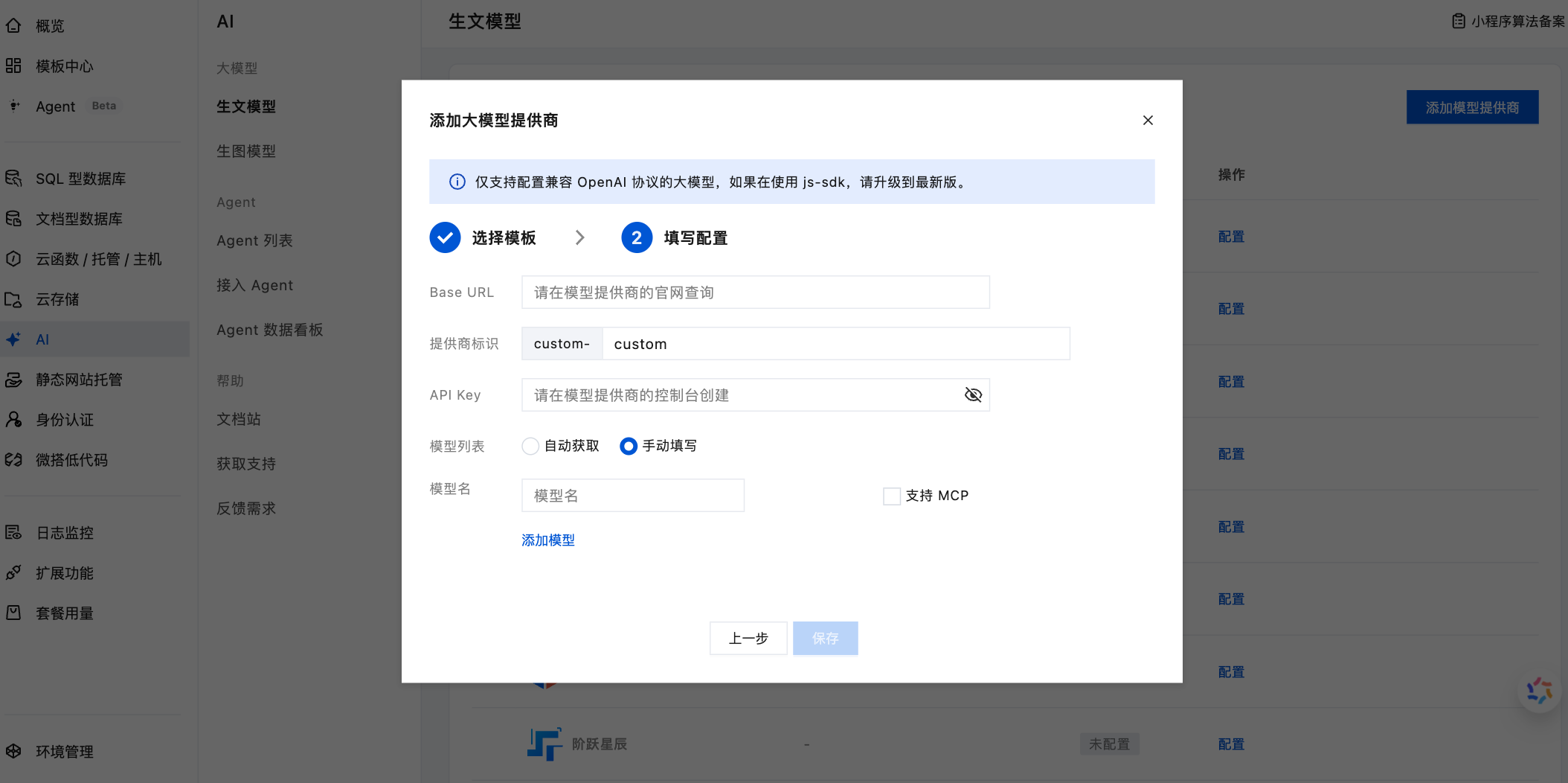Open the 静态网站托管 icon

coord(13,380)
